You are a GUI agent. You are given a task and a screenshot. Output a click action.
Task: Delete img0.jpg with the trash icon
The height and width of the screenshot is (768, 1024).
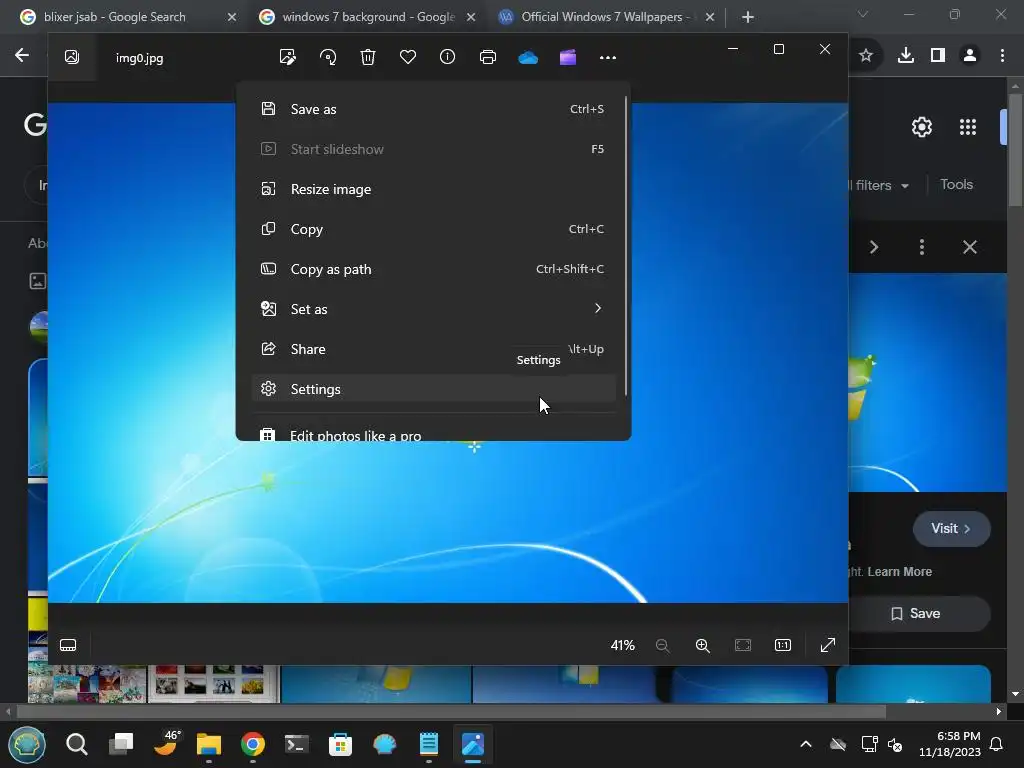coord(368,57)
